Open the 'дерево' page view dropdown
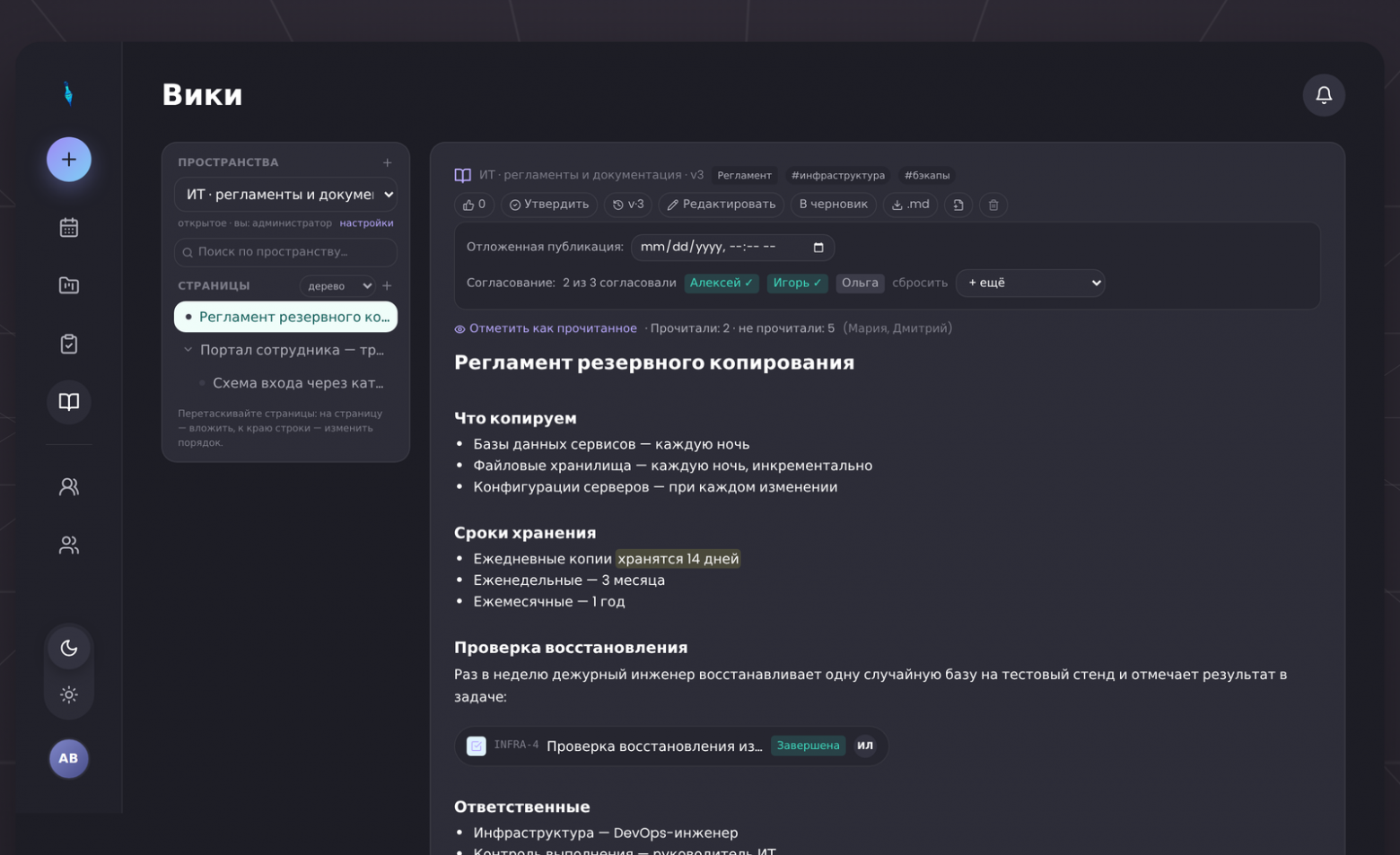 [337, 286]
